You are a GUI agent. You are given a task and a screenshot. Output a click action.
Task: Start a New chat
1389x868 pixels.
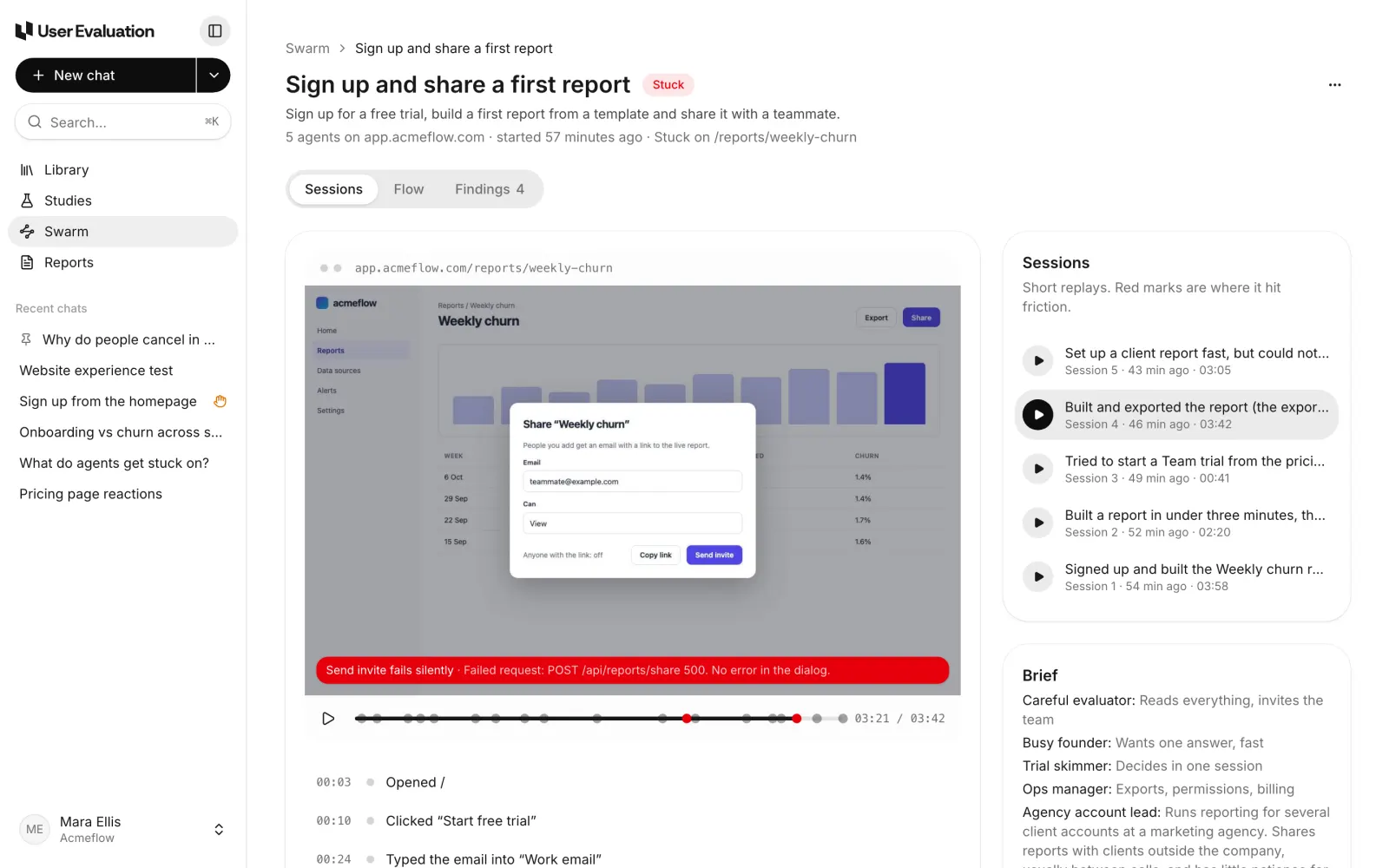106,76
